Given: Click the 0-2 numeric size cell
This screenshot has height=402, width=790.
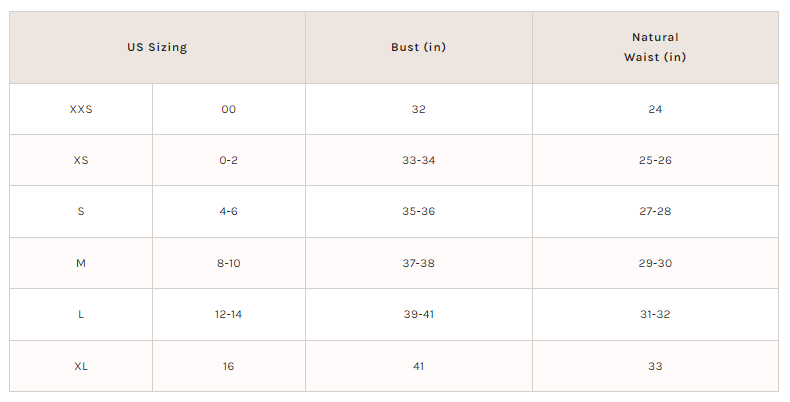Looking at the screenshot, I should (229, 160).
